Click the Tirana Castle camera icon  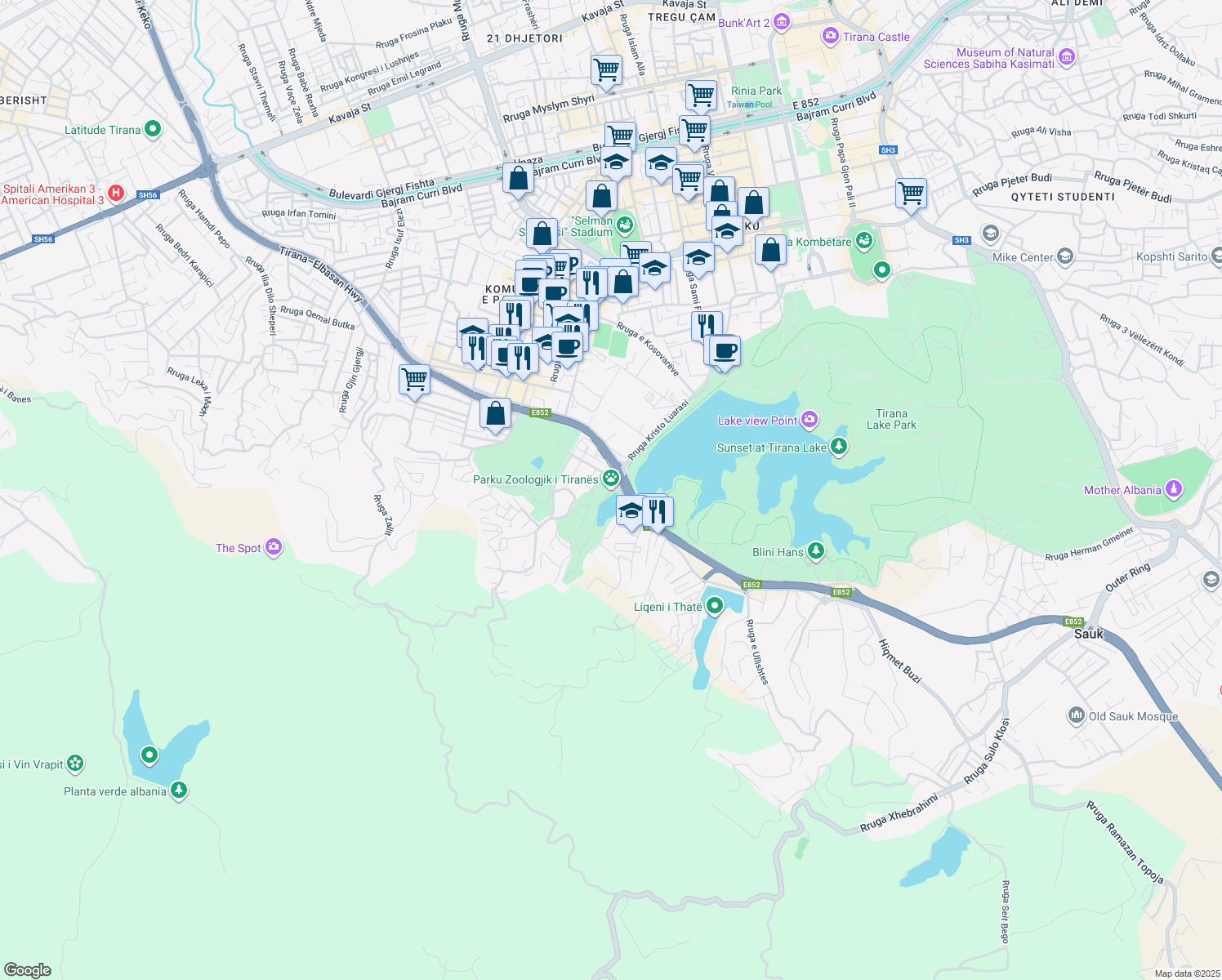click(831, 36)
